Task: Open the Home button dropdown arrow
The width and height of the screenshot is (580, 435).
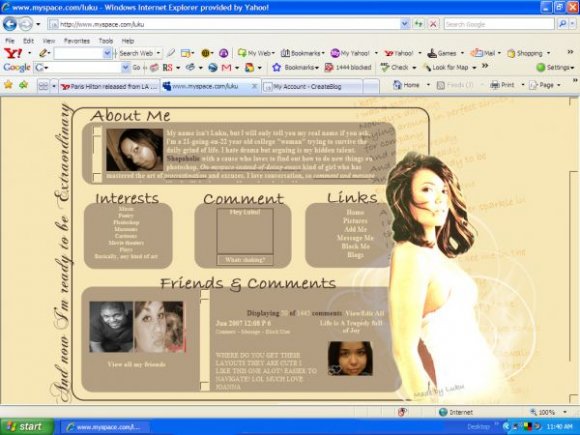Action: (x=428, y=85)
